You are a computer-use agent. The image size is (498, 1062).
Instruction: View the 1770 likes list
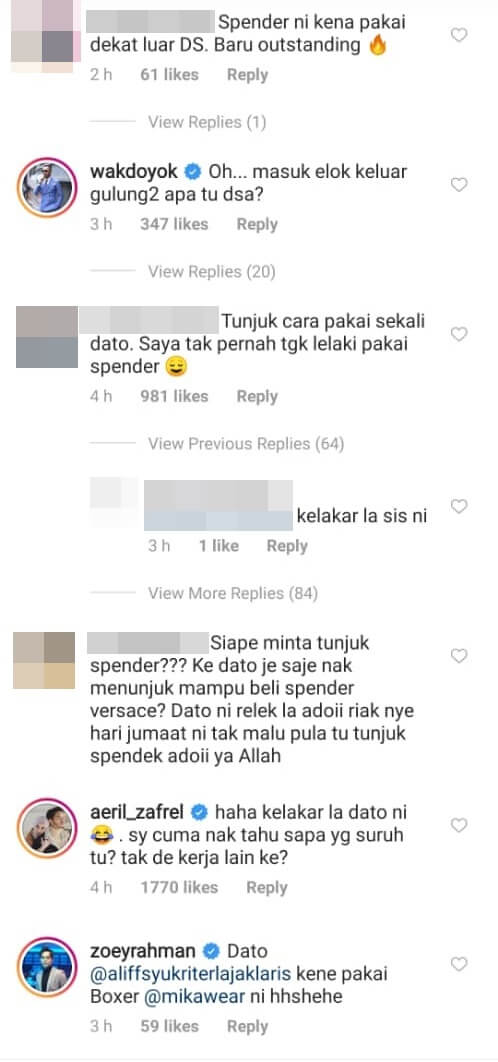tap(179, 887)
